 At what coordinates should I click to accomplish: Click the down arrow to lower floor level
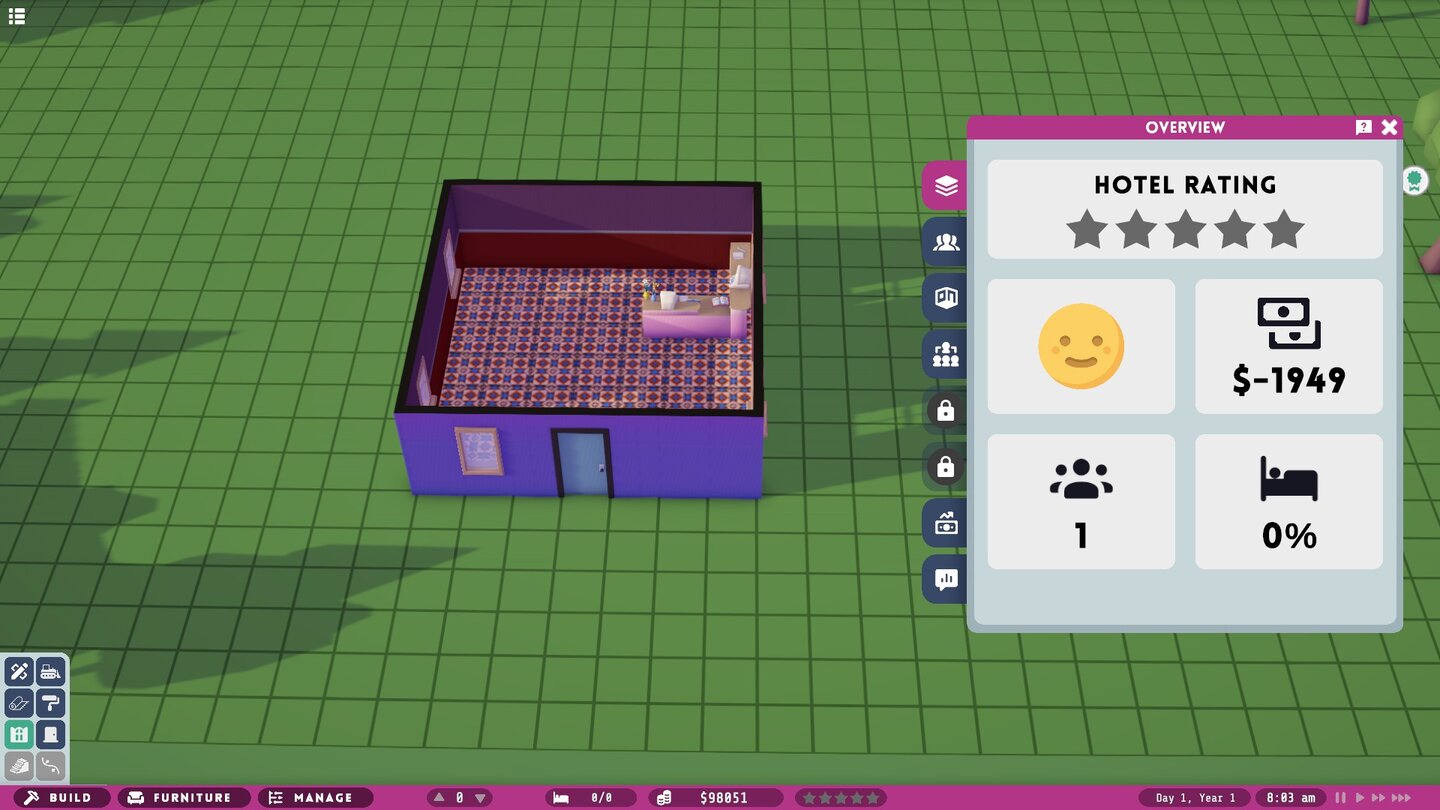pyautogui.click(x=479, y=797)
